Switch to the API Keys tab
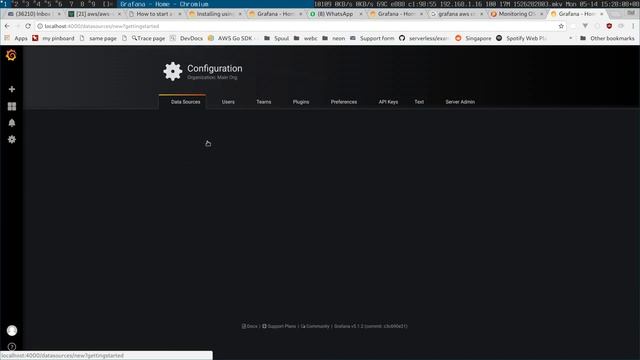640x360 pixels. tap(388, 102)
